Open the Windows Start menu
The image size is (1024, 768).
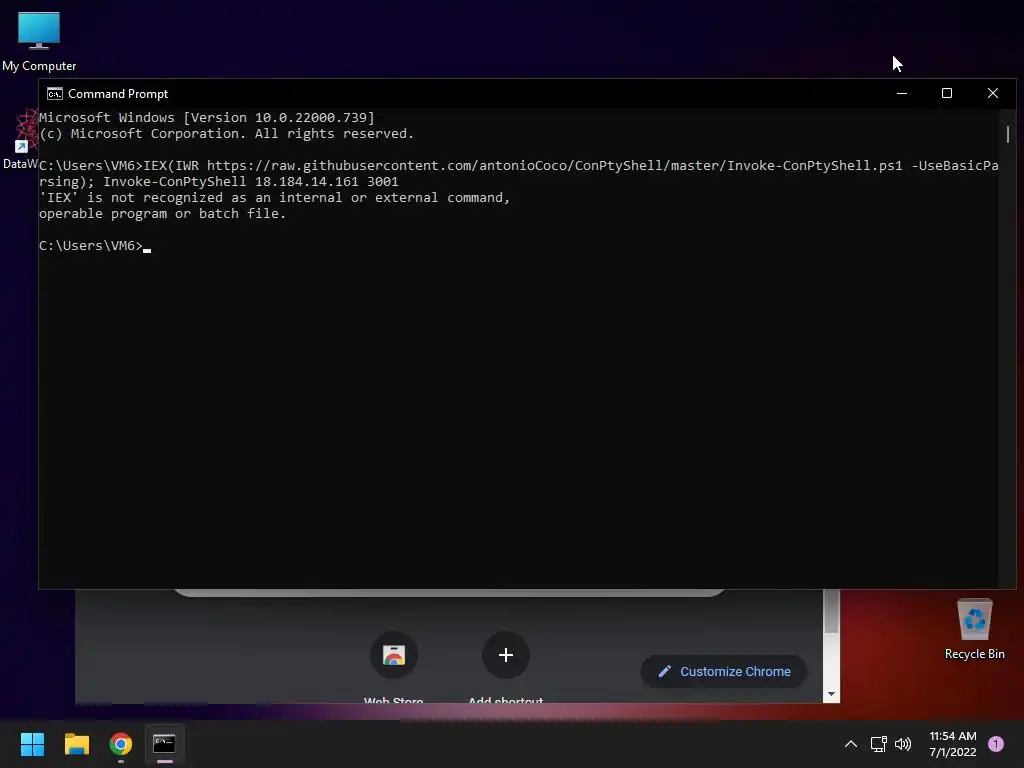pos(32,744)
